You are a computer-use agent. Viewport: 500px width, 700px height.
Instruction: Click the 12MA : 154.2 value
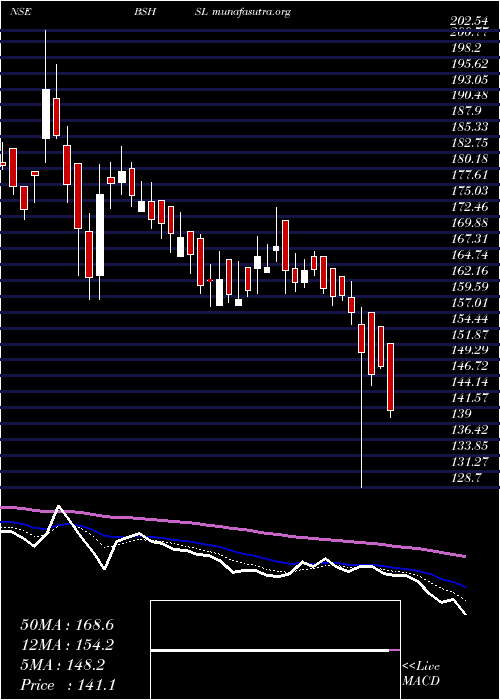tap(67, 645)
